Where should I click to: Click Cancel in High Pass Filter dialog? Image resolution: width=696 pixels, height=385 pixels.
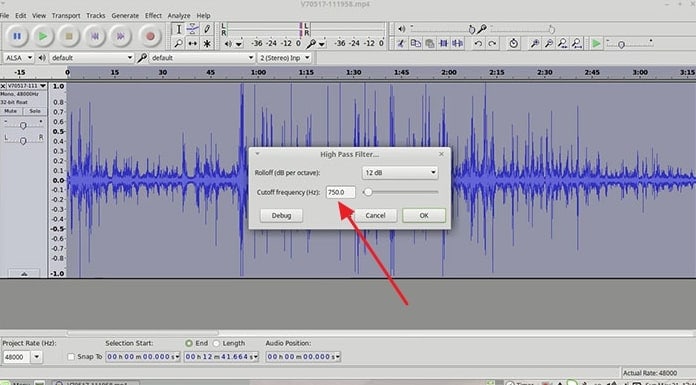[x=376, y=215]
